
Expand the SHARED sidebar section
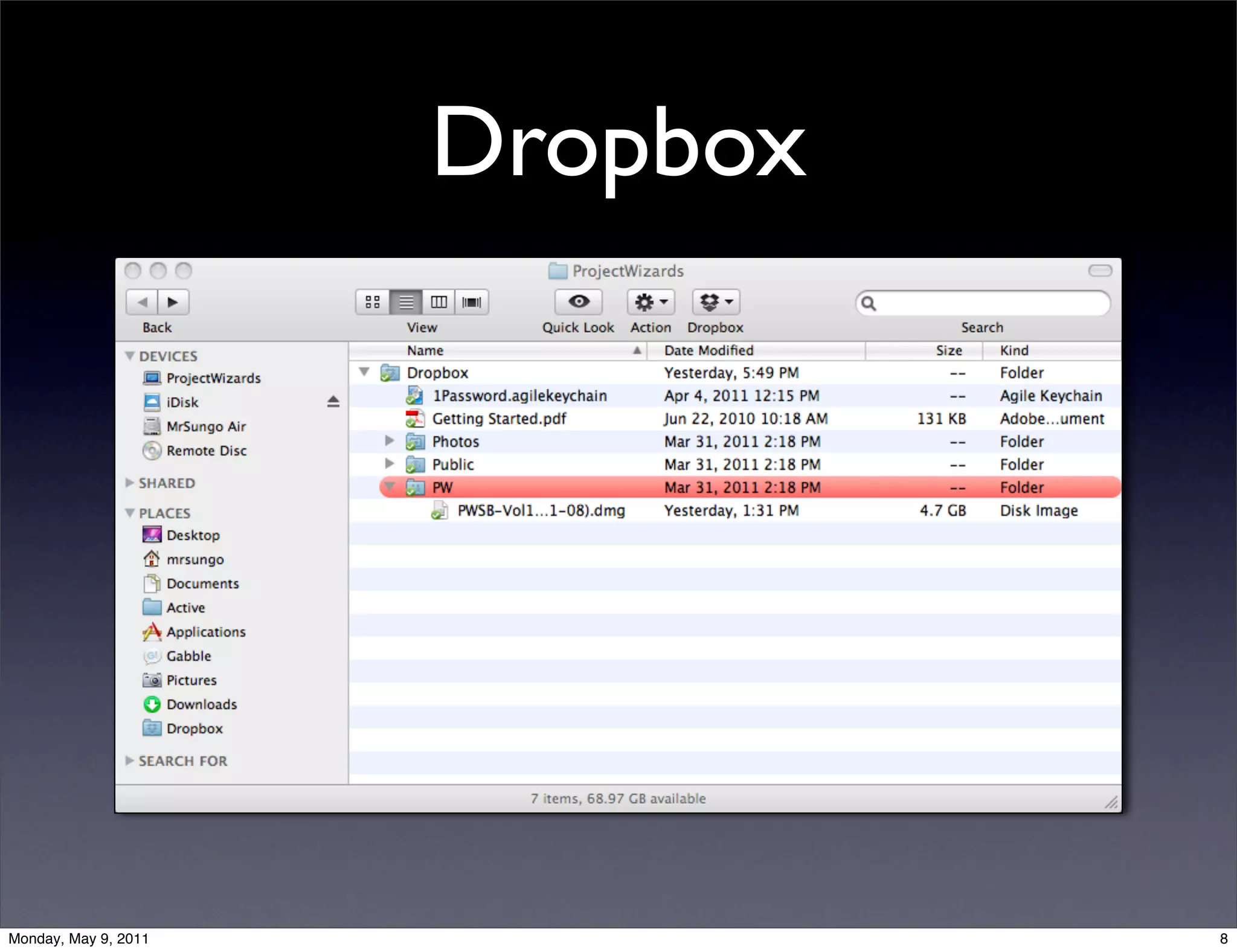129,483
